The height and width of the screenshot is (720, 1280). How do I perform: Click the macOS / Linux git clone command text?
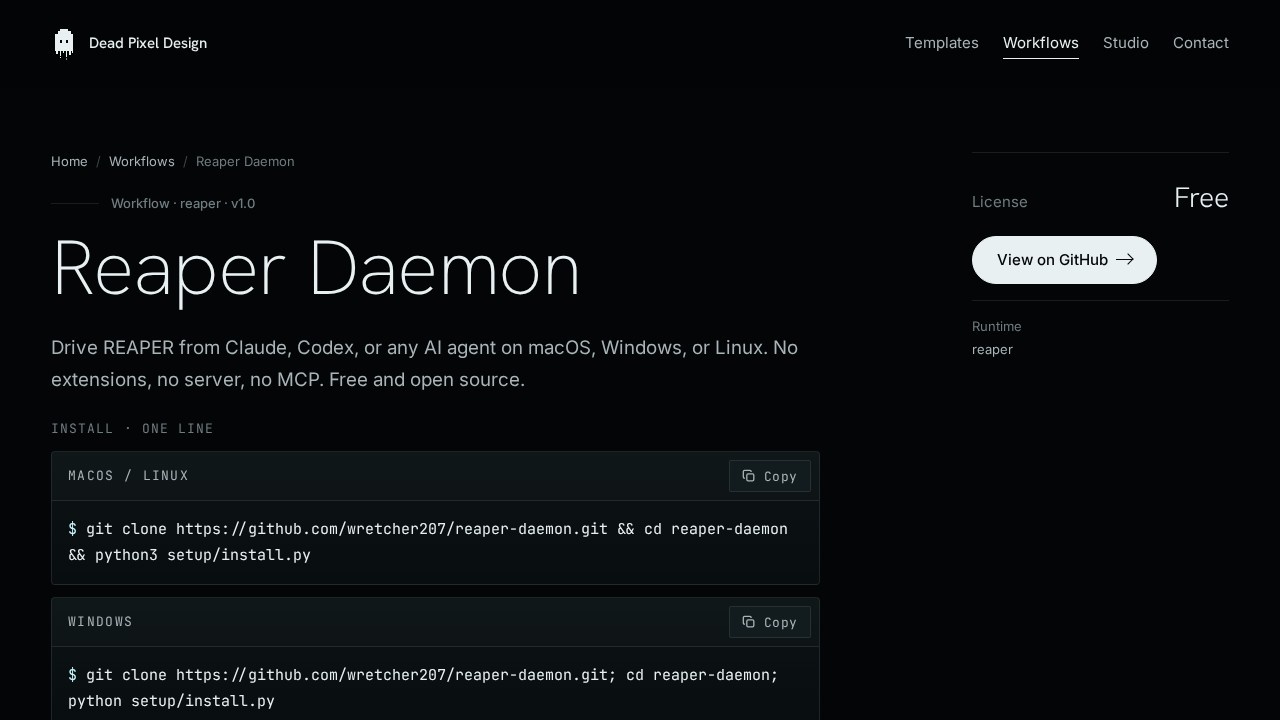coord(428,542)
